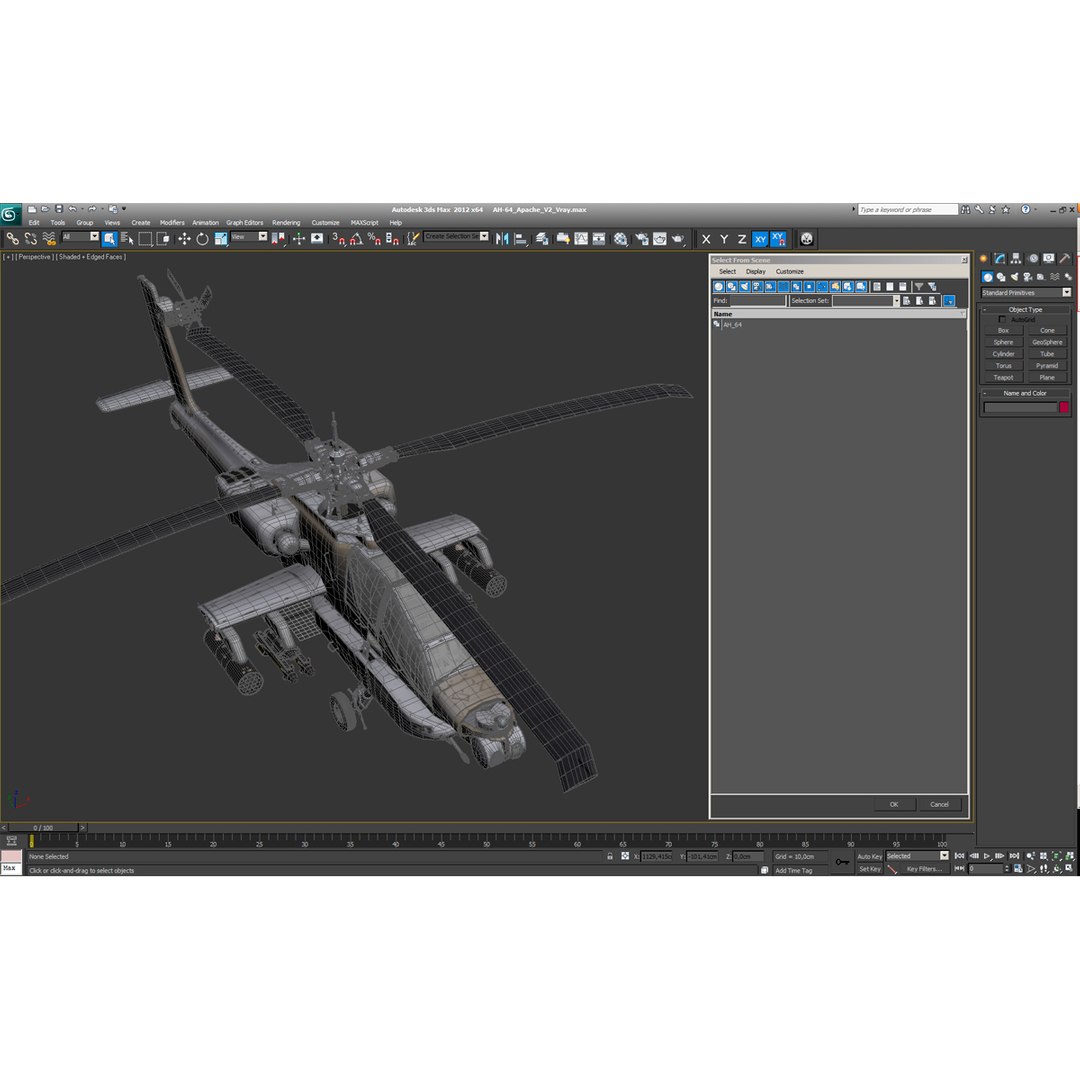Open the Utilities hammer panel icon
This screenshot has width=1080, height=1080.
(x=1065, y=258)
